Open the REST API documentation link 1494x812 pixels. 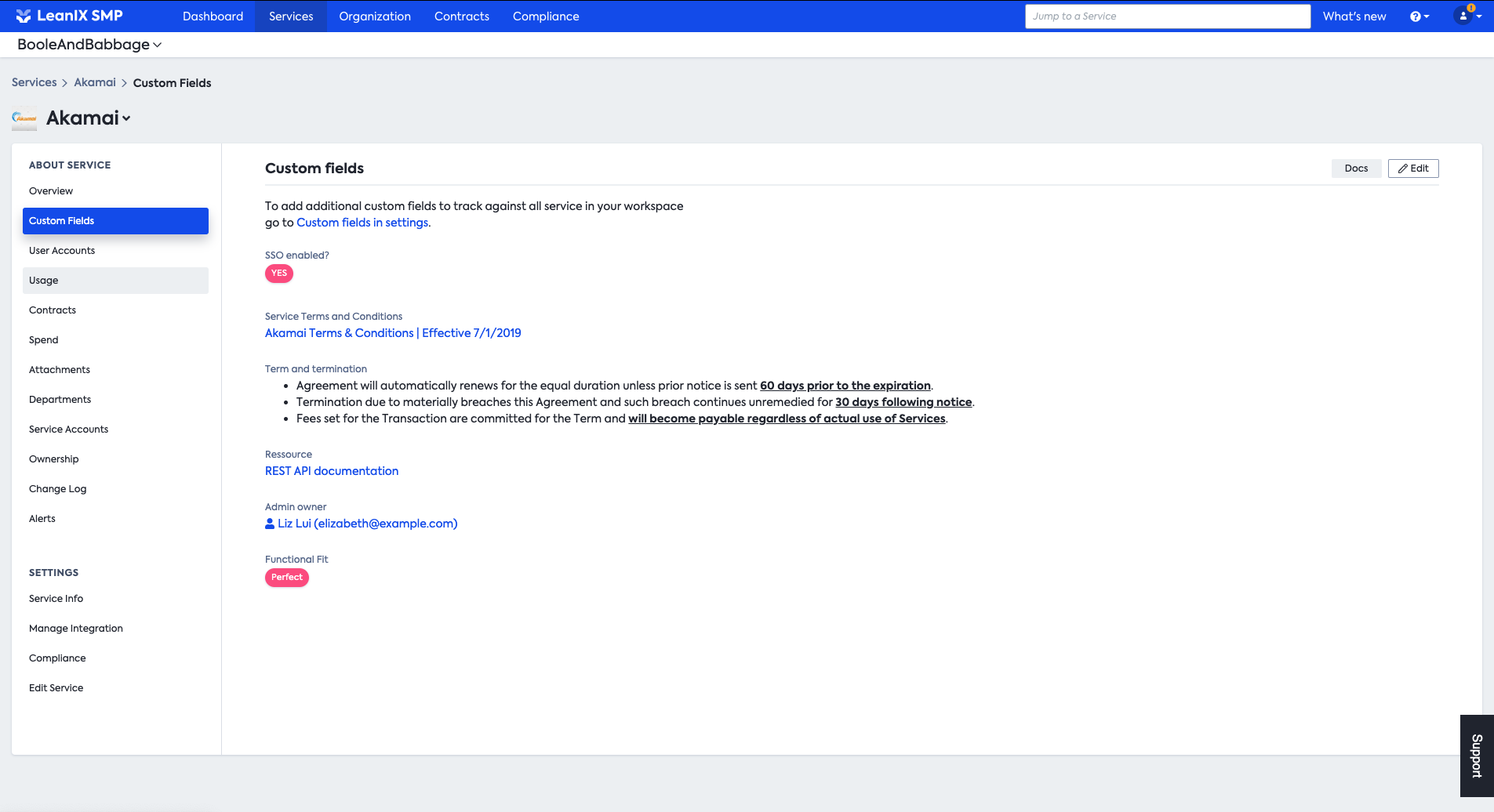tap(332, 471)
